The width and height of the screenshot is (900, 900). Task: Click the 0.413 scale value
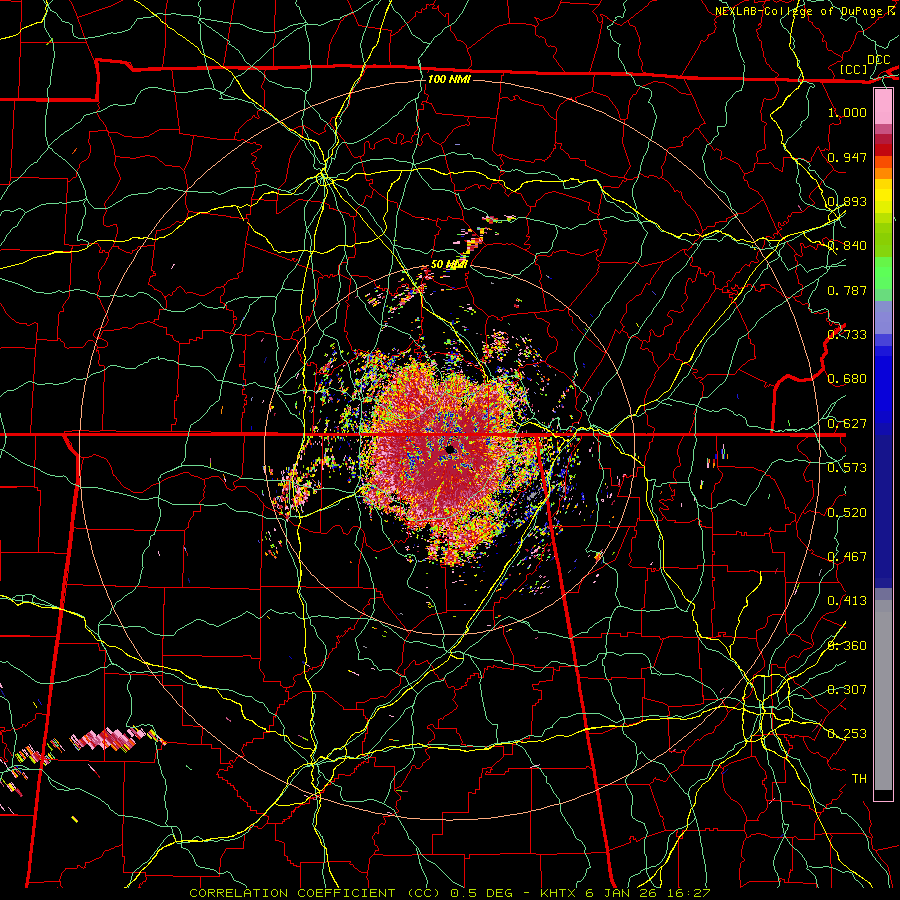coord(847,601)
